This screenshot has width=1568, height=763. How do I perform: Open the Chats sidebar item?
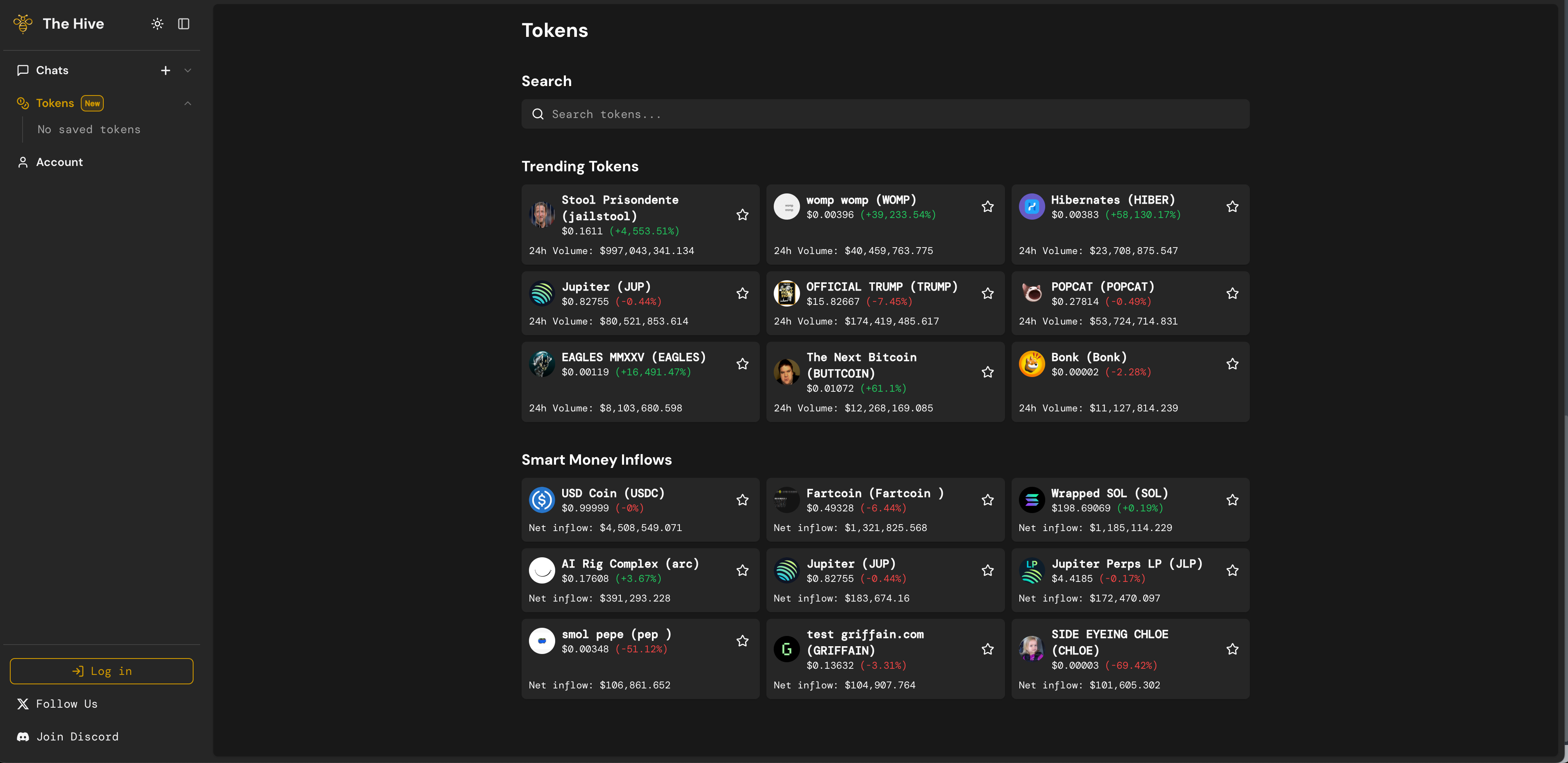(52, 70)
